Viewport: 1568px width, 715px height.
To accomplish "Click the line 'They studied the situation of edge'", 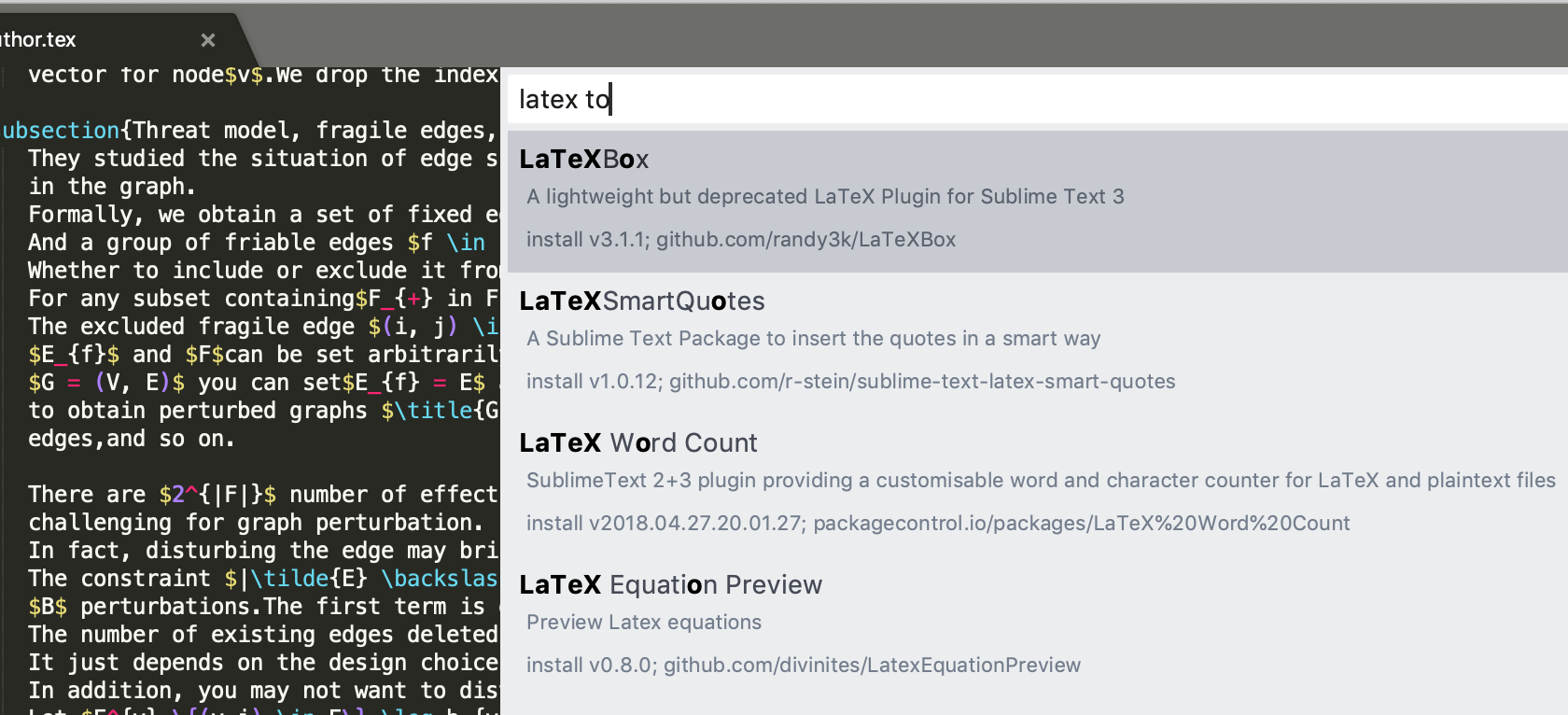I will pos(263,159).
